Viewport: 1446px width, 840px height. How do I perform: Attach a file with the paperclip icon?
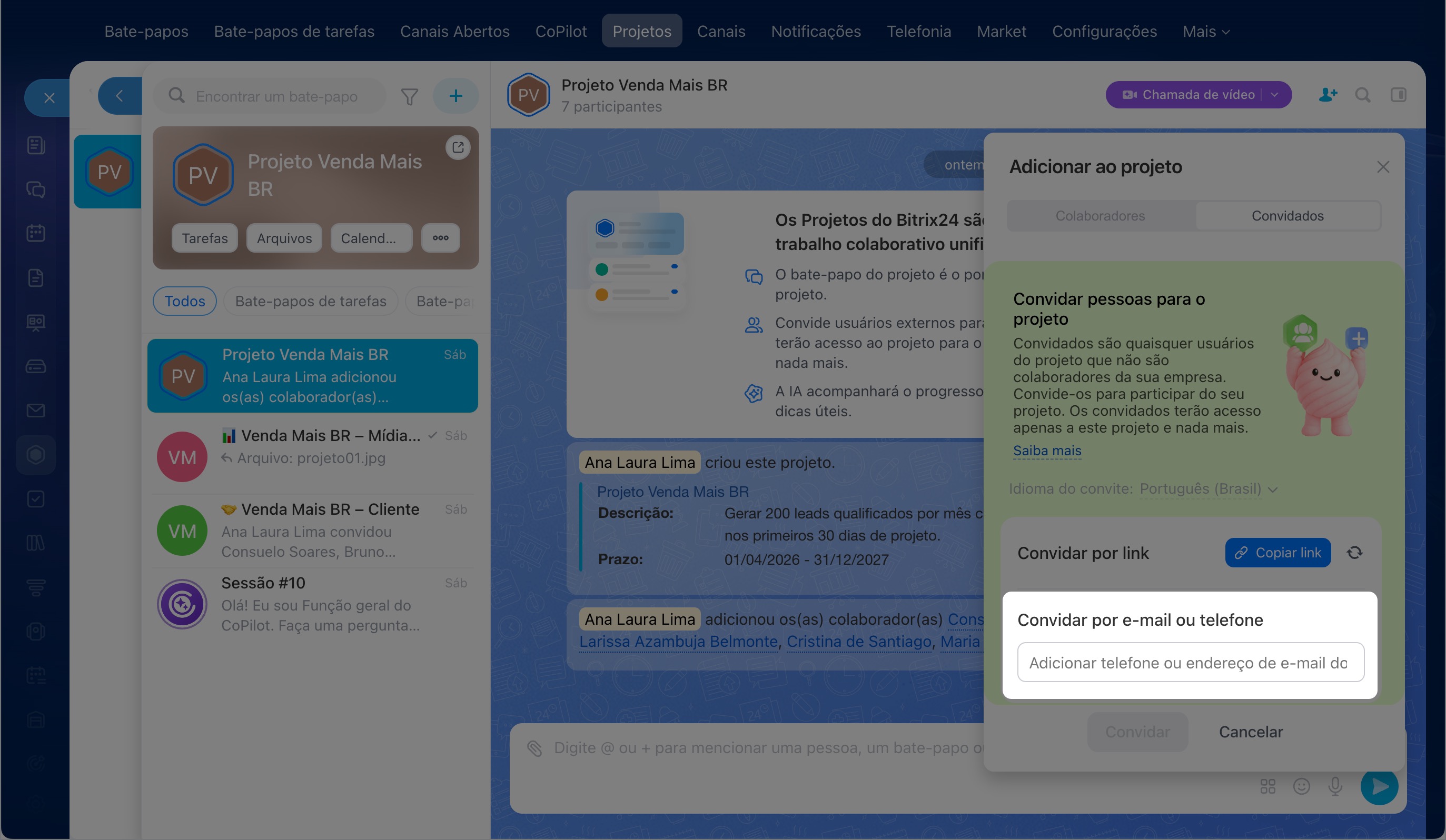pos(535,748)
